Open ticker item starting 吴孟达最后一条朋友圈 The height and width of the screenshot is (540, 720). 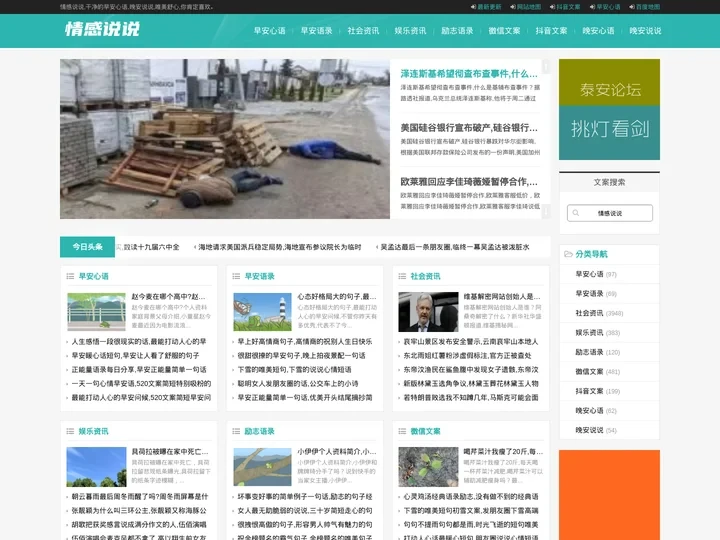click(455, 247)
